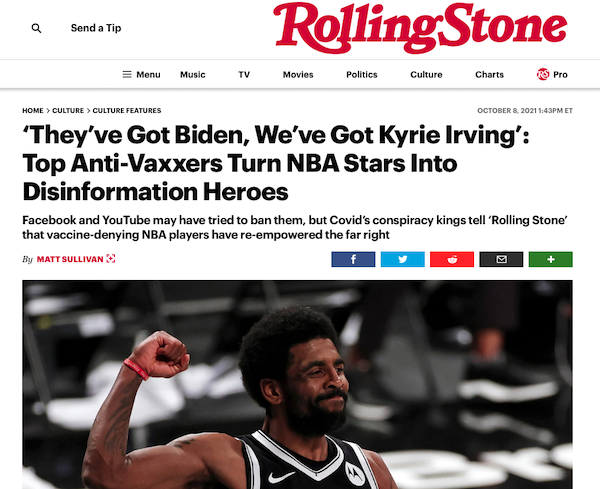Click the icon beside Matt Sullivan's name
This screenshot has width=600, height=489.
click(x=111, y=259)
